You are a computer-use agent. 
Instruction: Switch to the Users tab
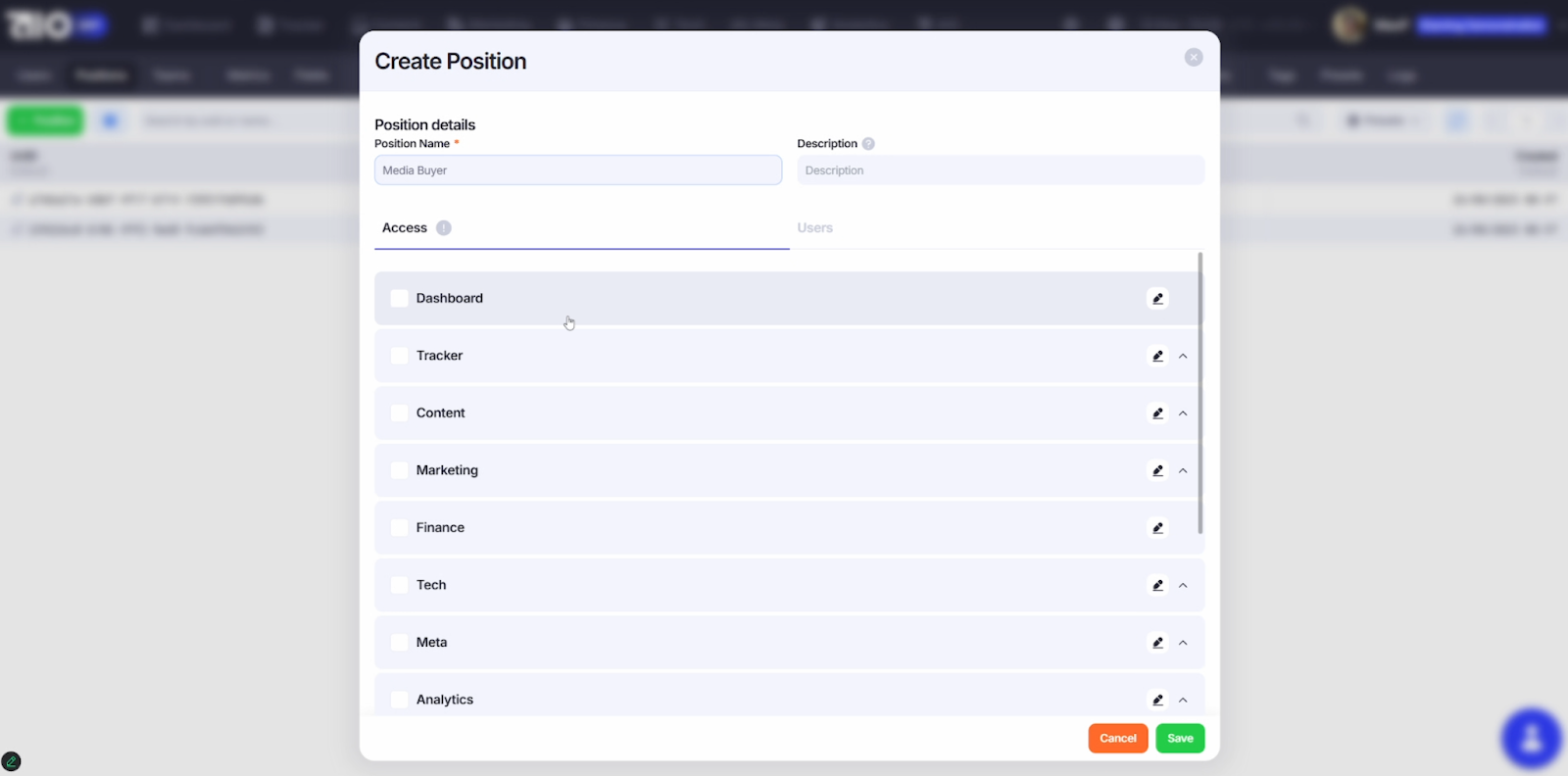pyautogui.click(x=814, y=228)
